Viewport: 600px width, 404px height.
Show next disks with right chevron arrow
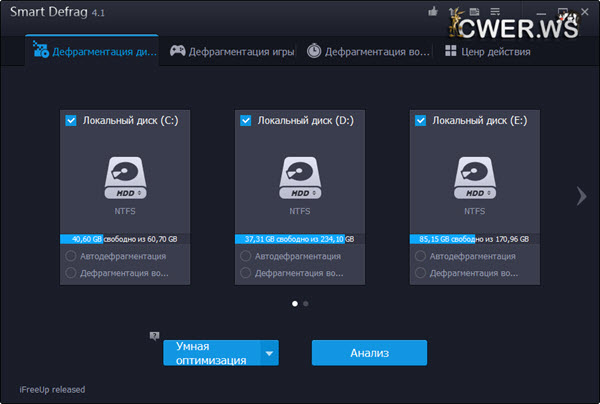(581, 196)
